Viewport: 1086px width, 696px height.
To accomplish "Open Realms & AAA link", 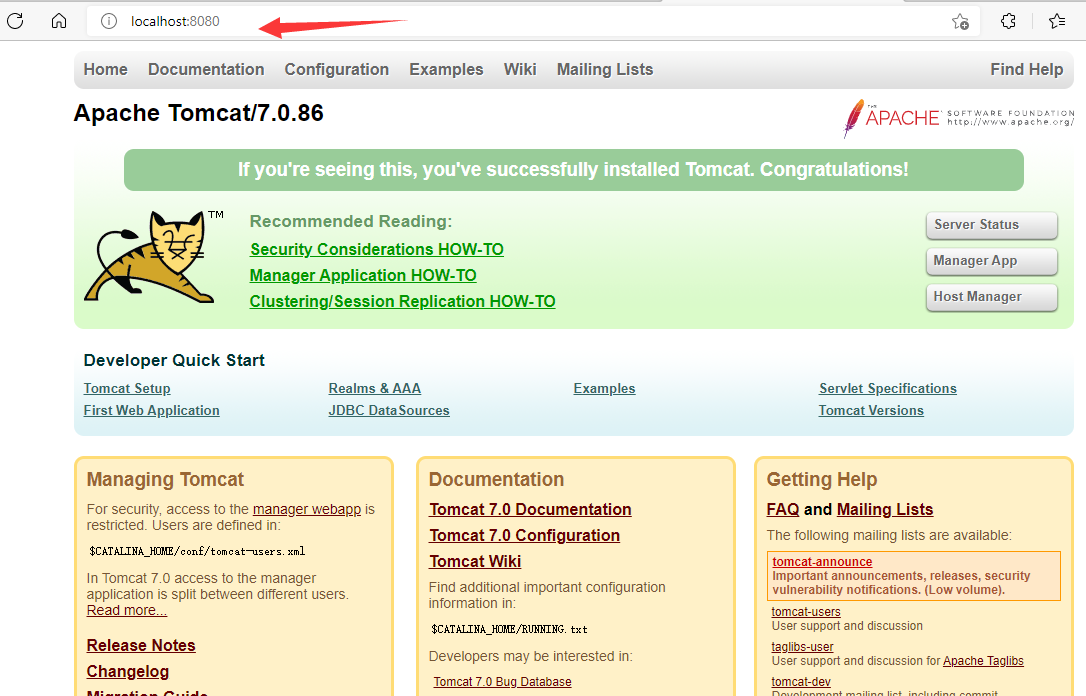I will coord(375,389).
